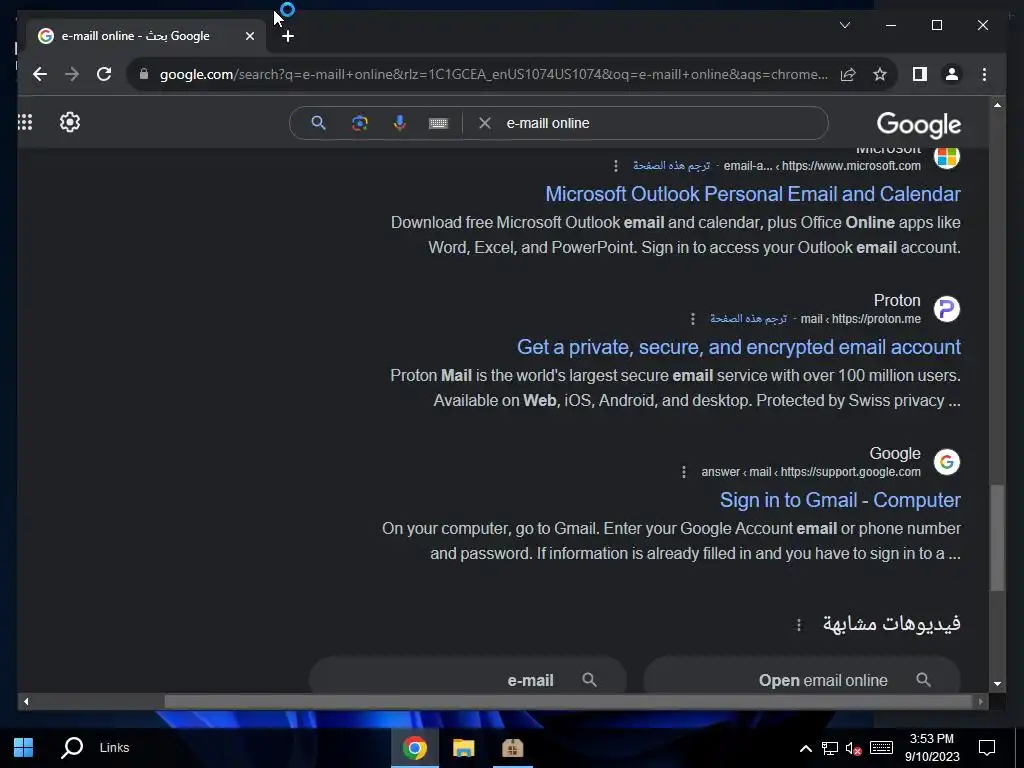Open File Explorer from taskbar
The image size is (1024, 768).
click(x=464, y=748)
